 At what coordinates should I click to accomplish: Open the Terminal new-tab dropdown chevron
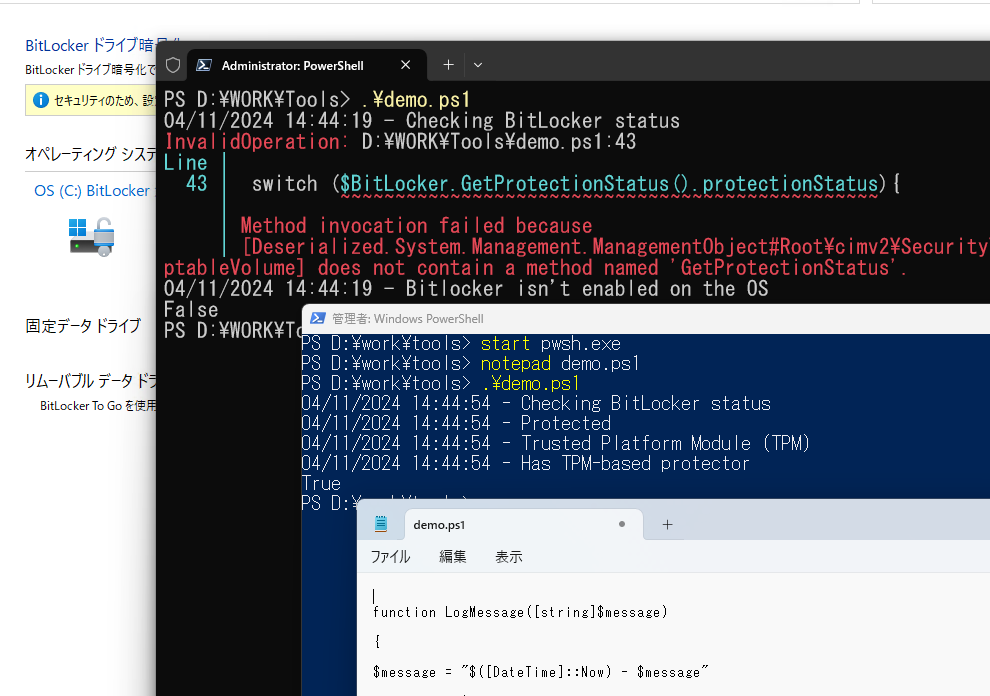tap(478, 64)
